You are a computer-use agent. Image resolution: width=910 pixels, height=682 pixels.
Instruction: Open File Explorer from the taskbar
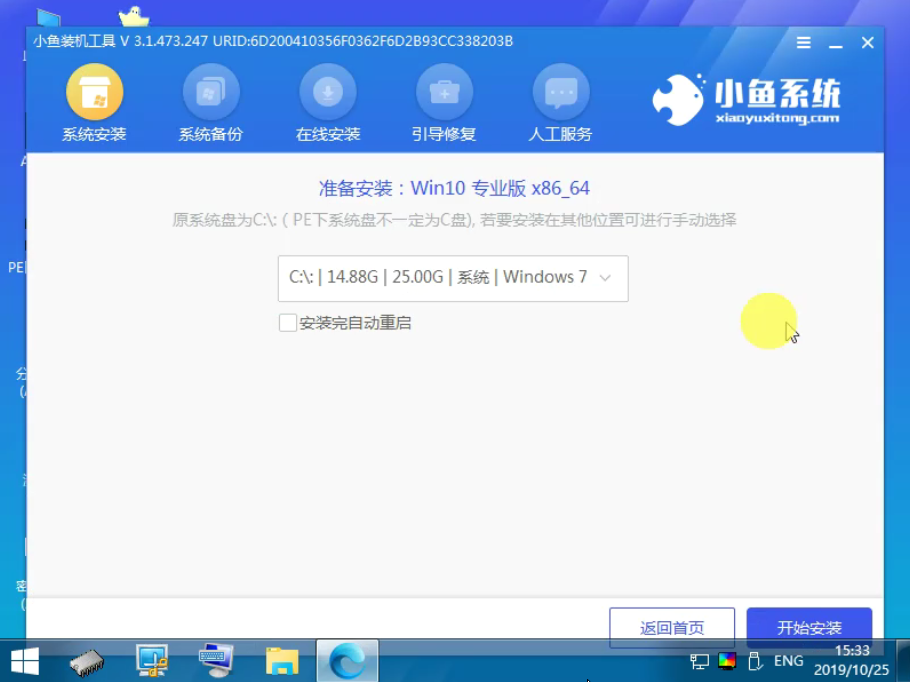coord(281,660)
